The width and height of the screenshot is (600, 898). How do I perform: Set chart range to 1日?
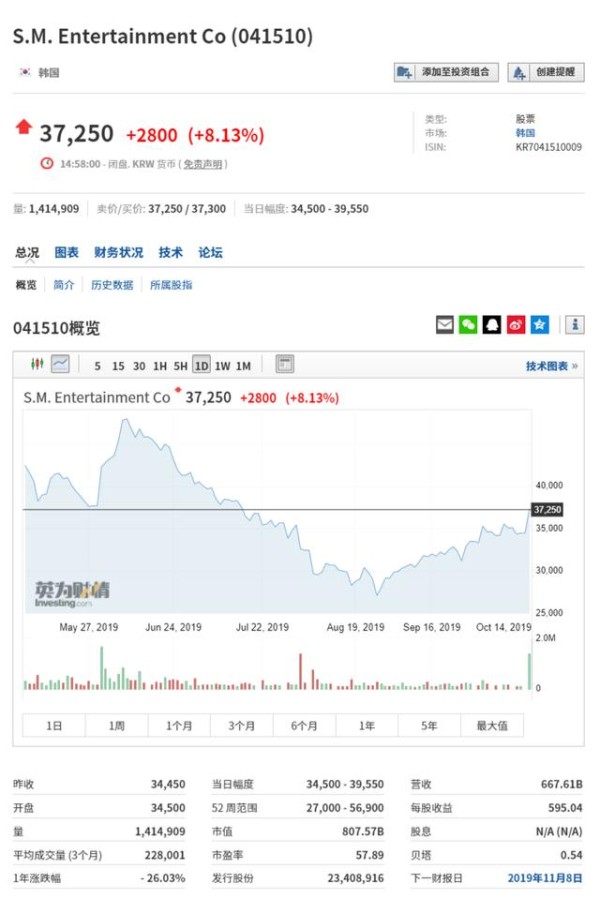(x=54, y=726)
